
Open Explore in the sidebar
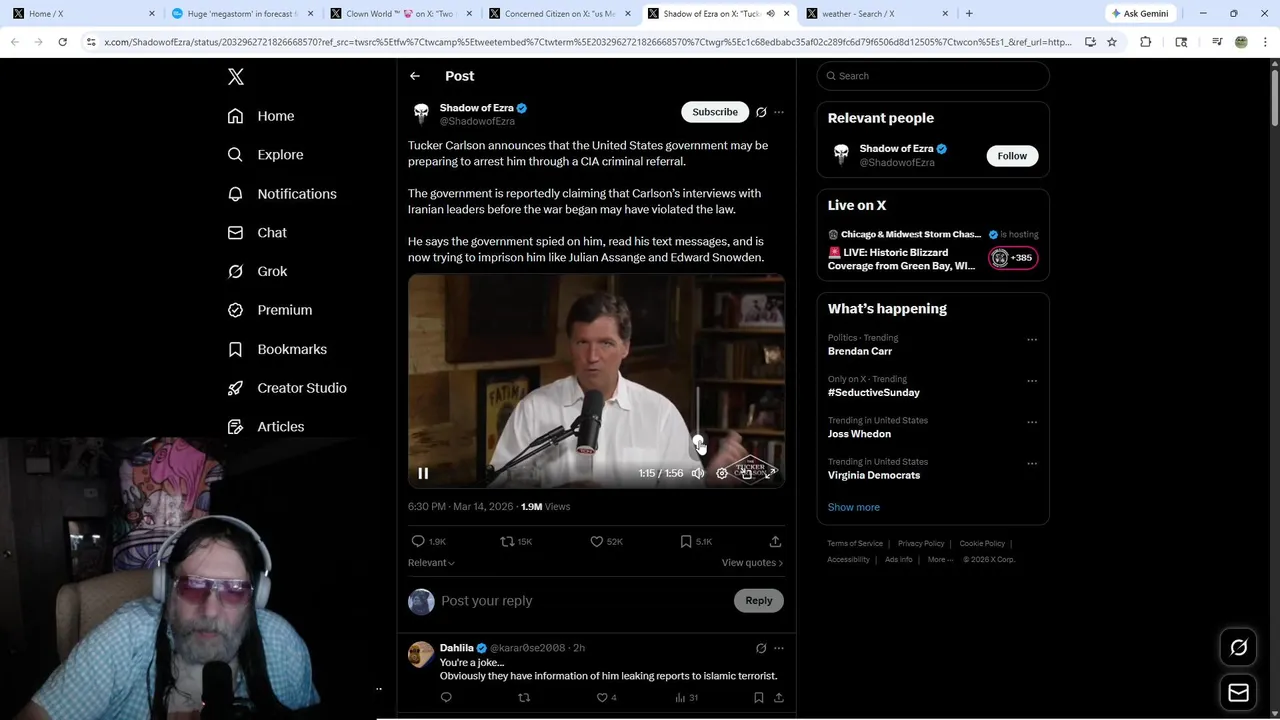[x=265, y=155]
